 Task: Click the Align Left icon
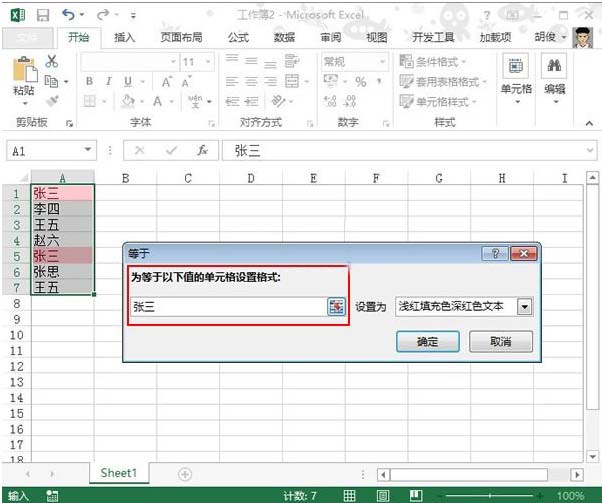(x=232, y=81)
